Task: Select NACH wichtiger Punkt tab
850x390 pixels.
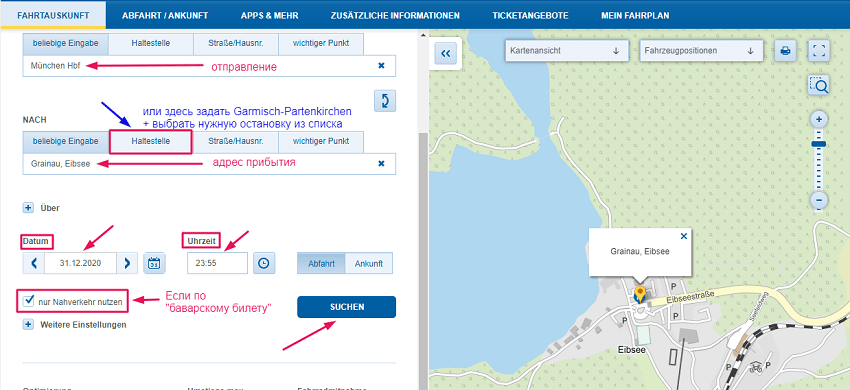Action: coord(321,141)
